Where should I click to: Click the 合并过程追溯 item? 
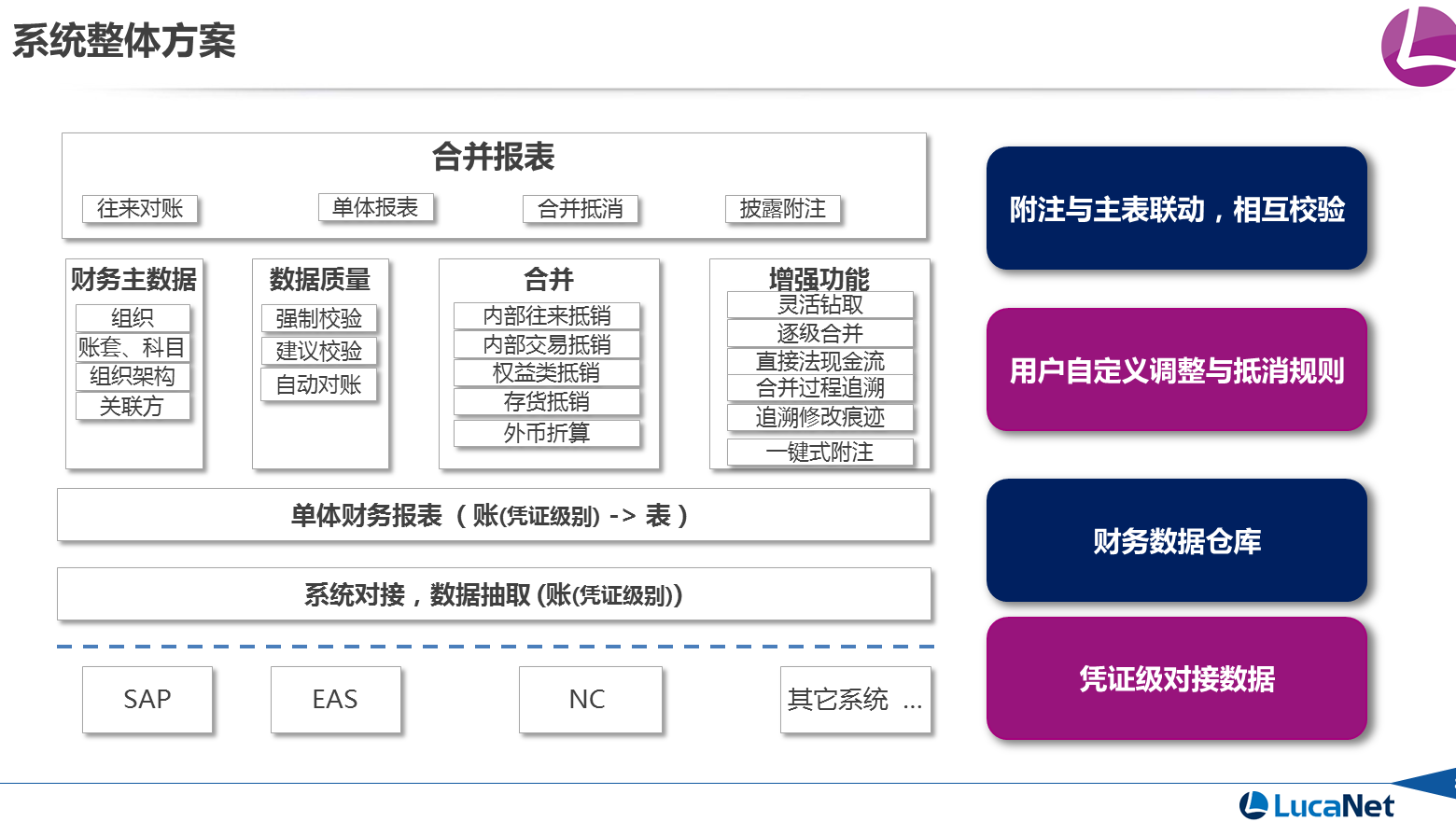coord(820,387)
